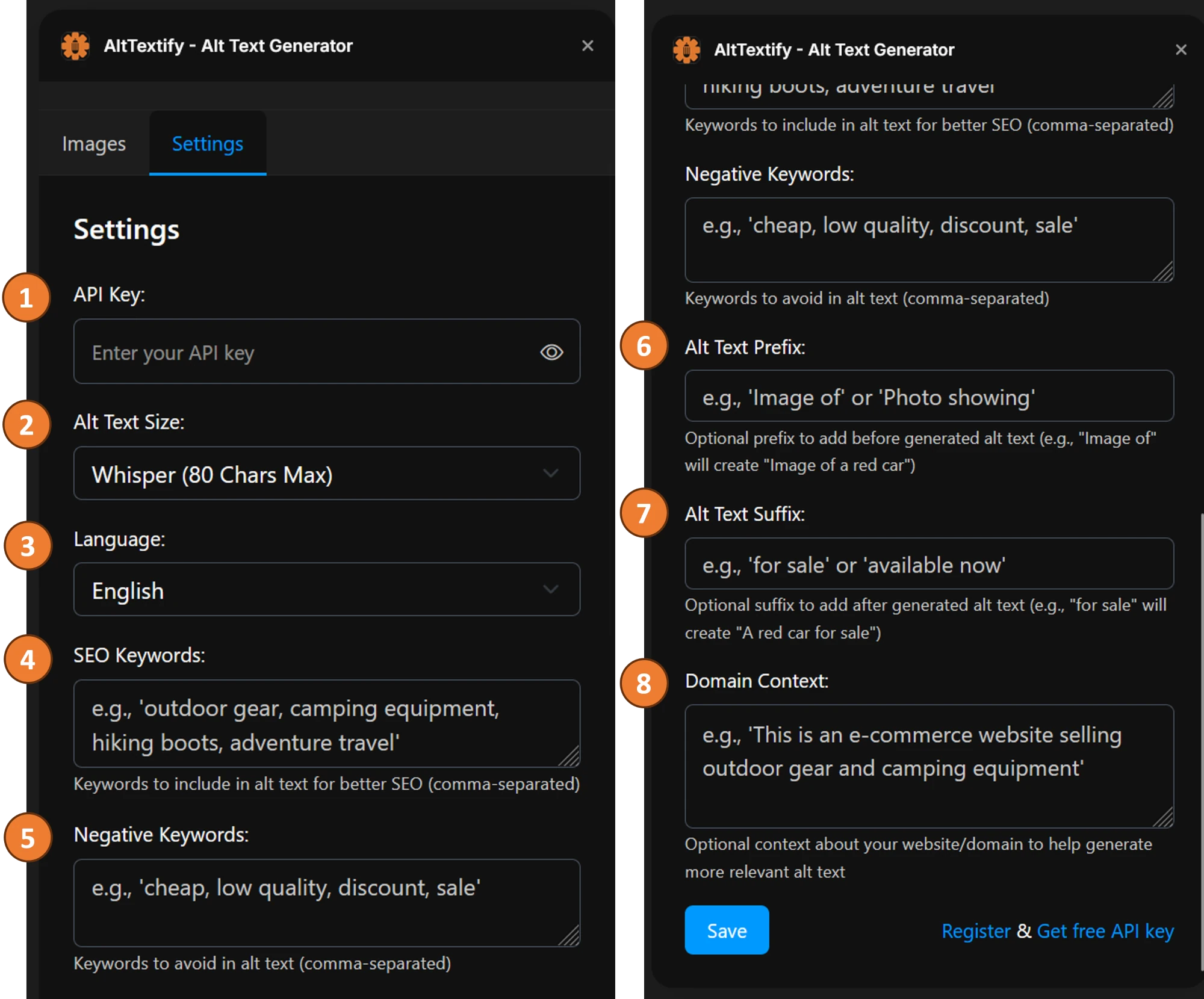1204x999 pixels.
Task: Open the Language dropdown showing English
Action: tap(326, 590)
